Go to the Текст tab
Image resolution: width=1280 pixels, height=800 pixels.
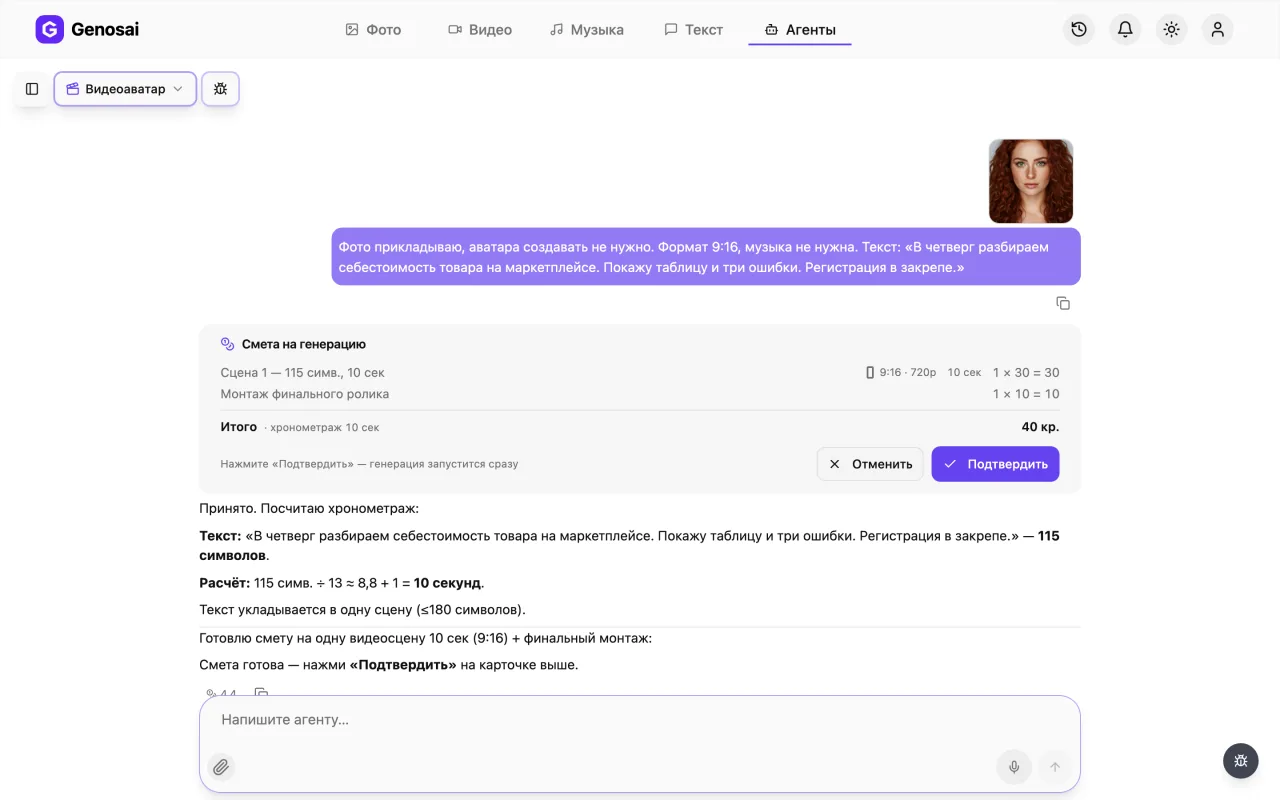point(693,30)
